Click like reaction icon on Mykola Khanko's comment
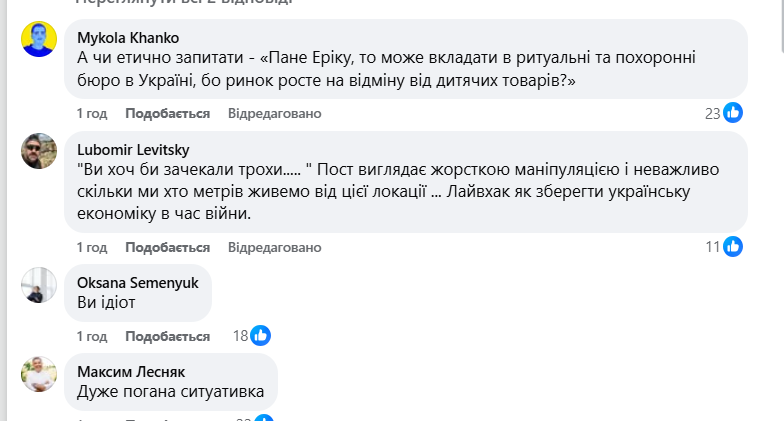The height and width of the screenshot is (421, 784). (x=733, y=113)
